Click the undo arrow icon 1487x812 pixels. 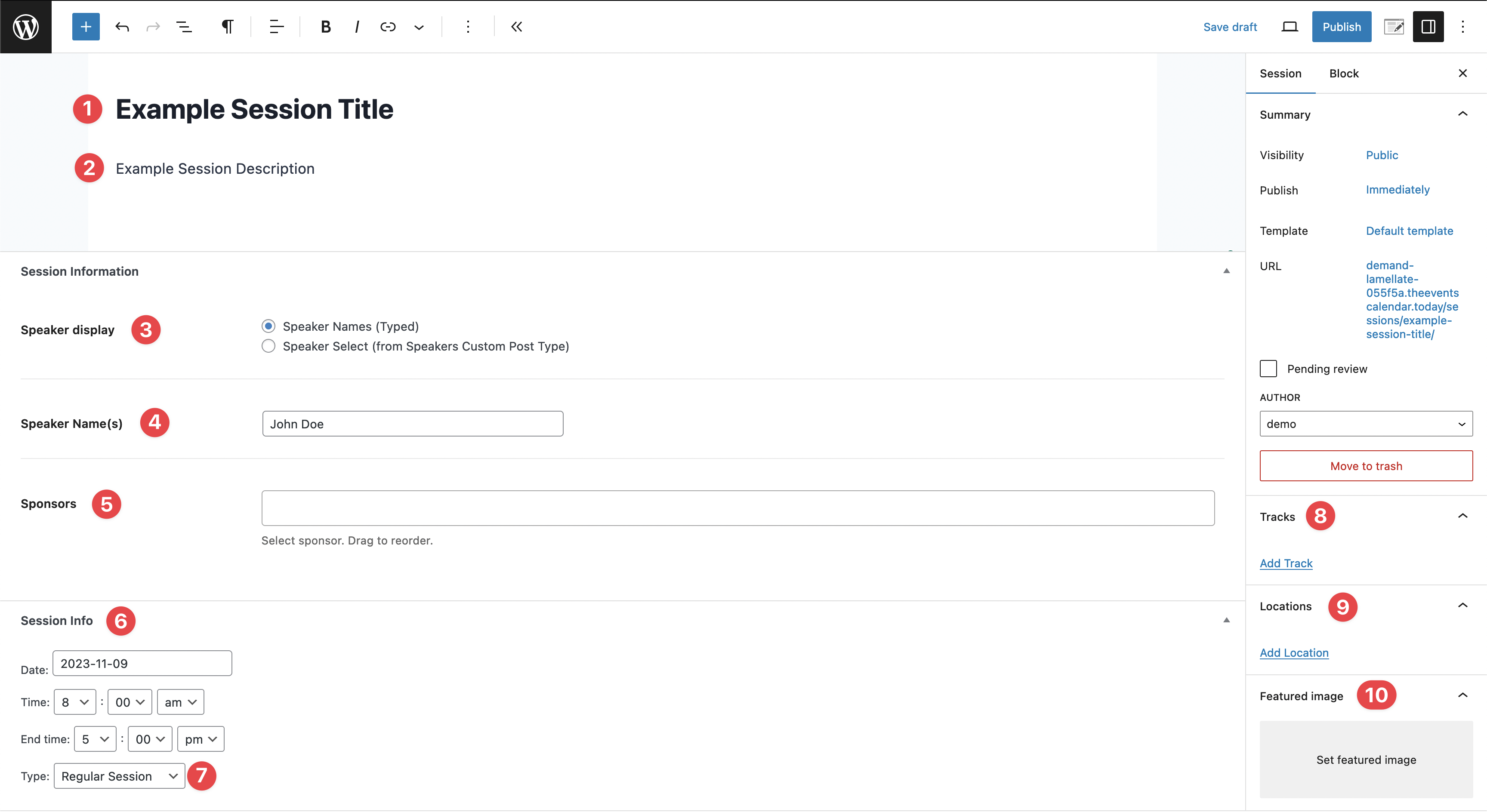tap(122, 27)
